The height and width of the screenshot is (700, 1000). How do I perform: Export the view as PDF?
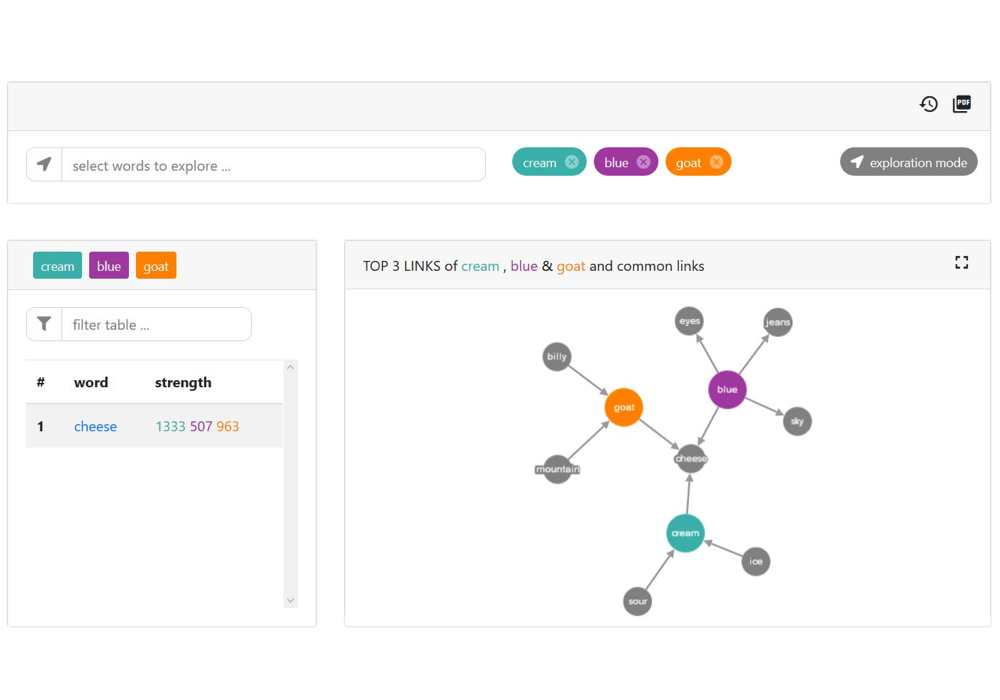point(962,104)
